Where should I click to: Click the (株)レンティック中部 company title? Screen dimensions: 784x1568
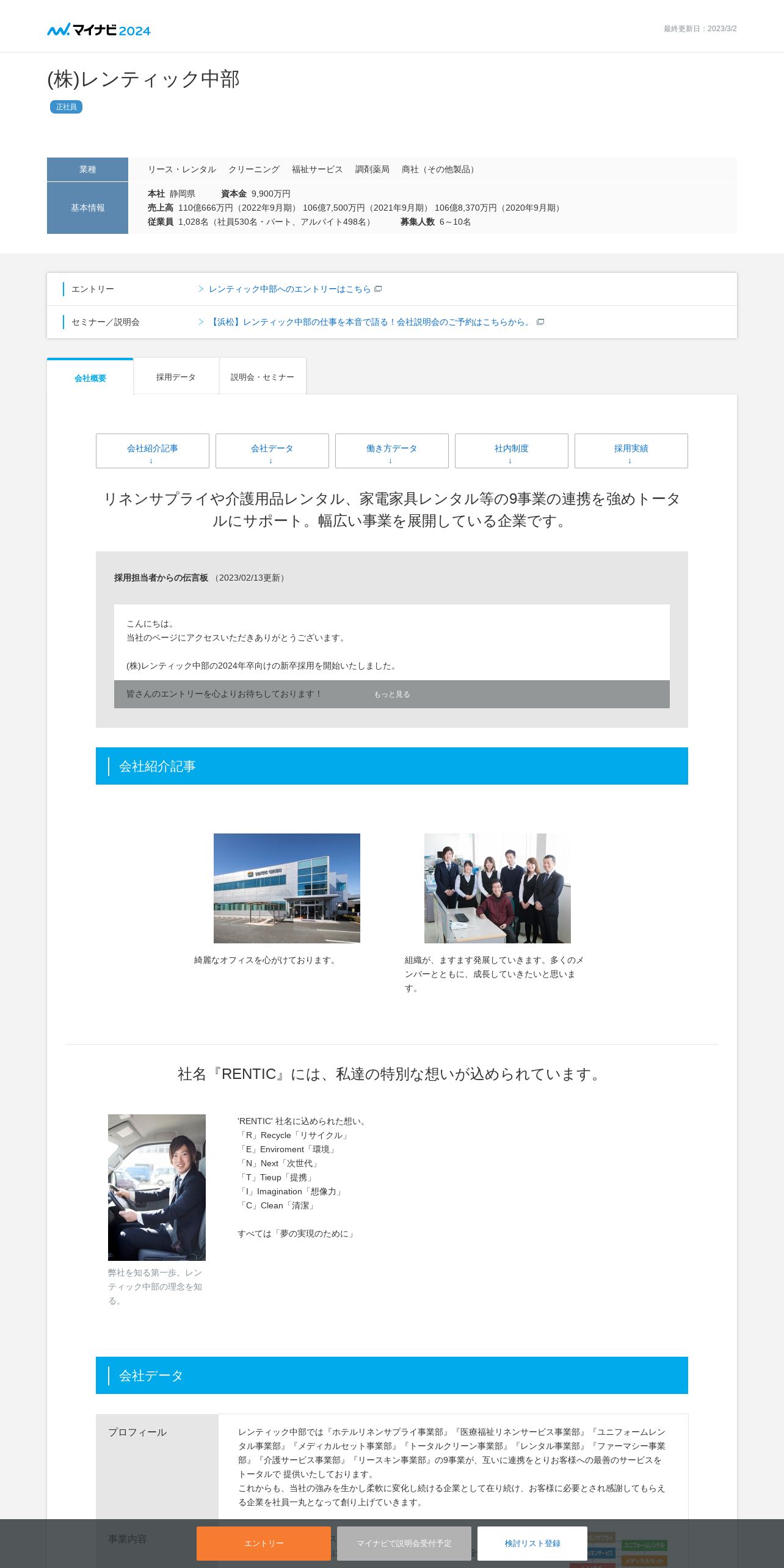coord(143,79)
